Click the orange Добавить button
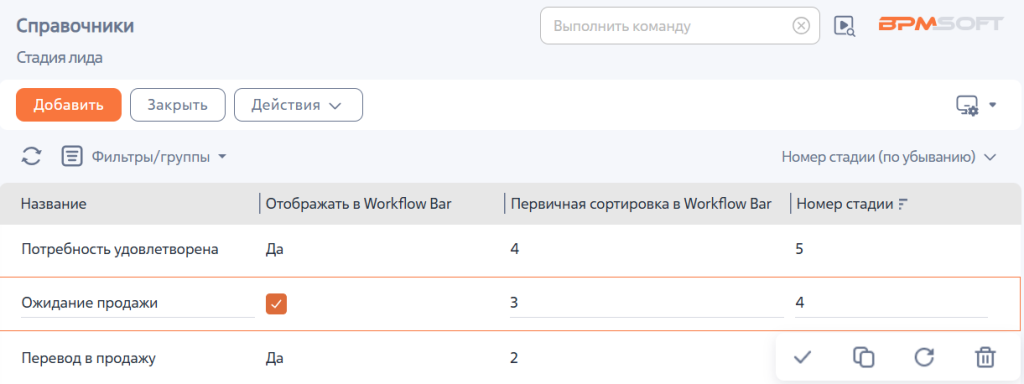 (x=69, y=105)
